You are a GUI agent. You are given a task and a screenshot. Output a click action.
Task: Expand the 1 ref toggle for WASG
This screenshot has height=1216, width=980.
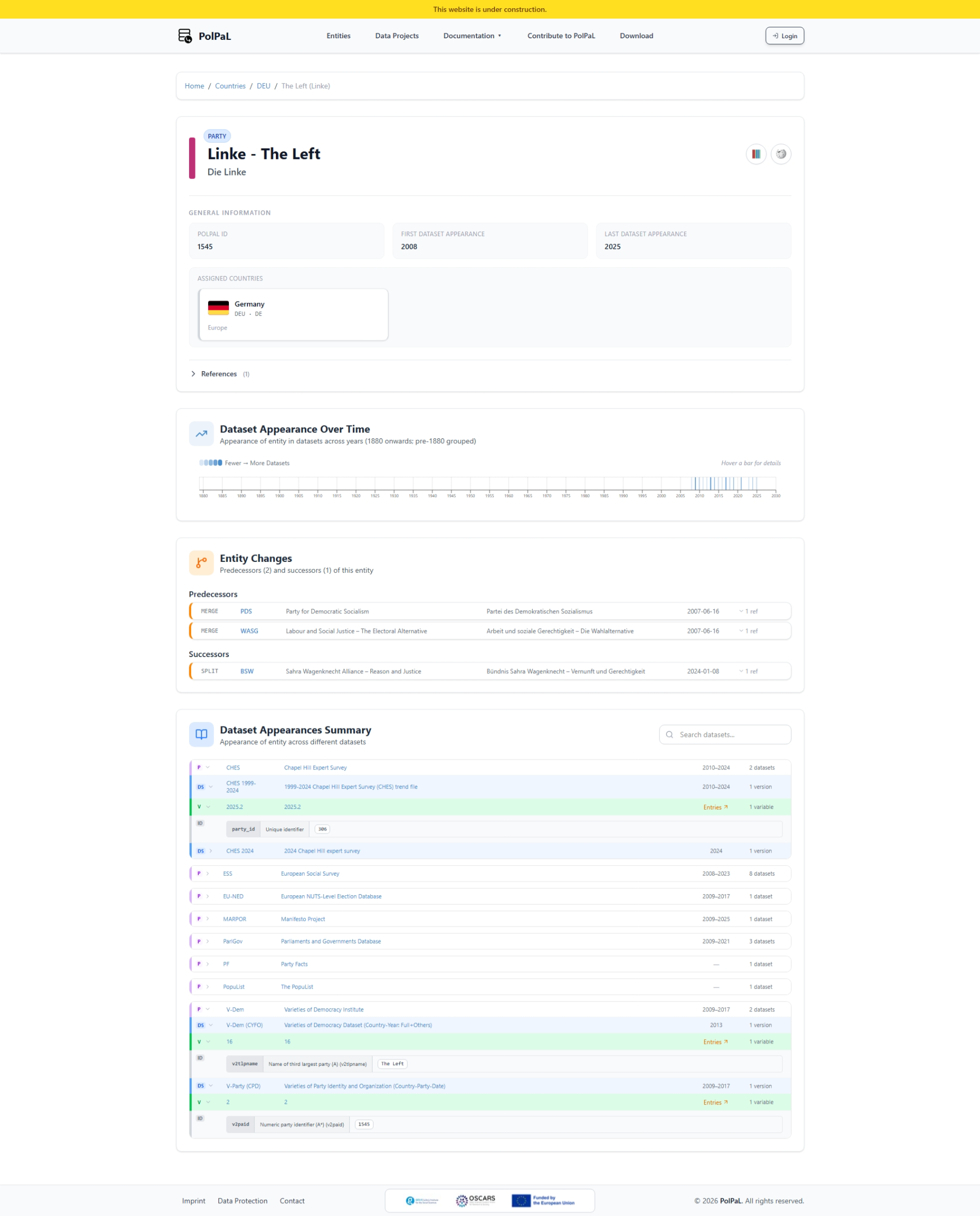coord(748,631)
